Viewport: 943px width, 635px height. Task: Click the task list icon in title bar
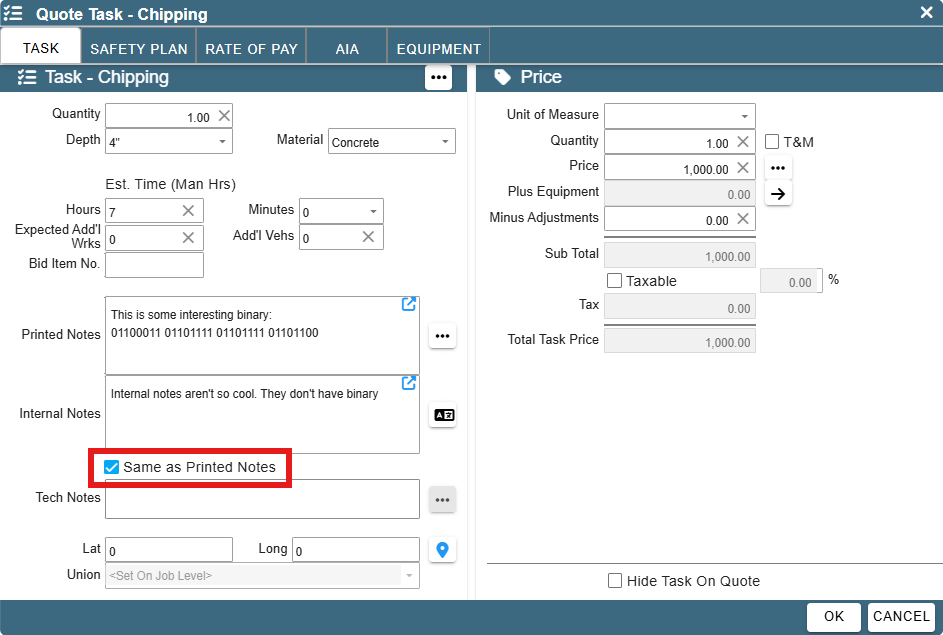click(x=13, y=13)
